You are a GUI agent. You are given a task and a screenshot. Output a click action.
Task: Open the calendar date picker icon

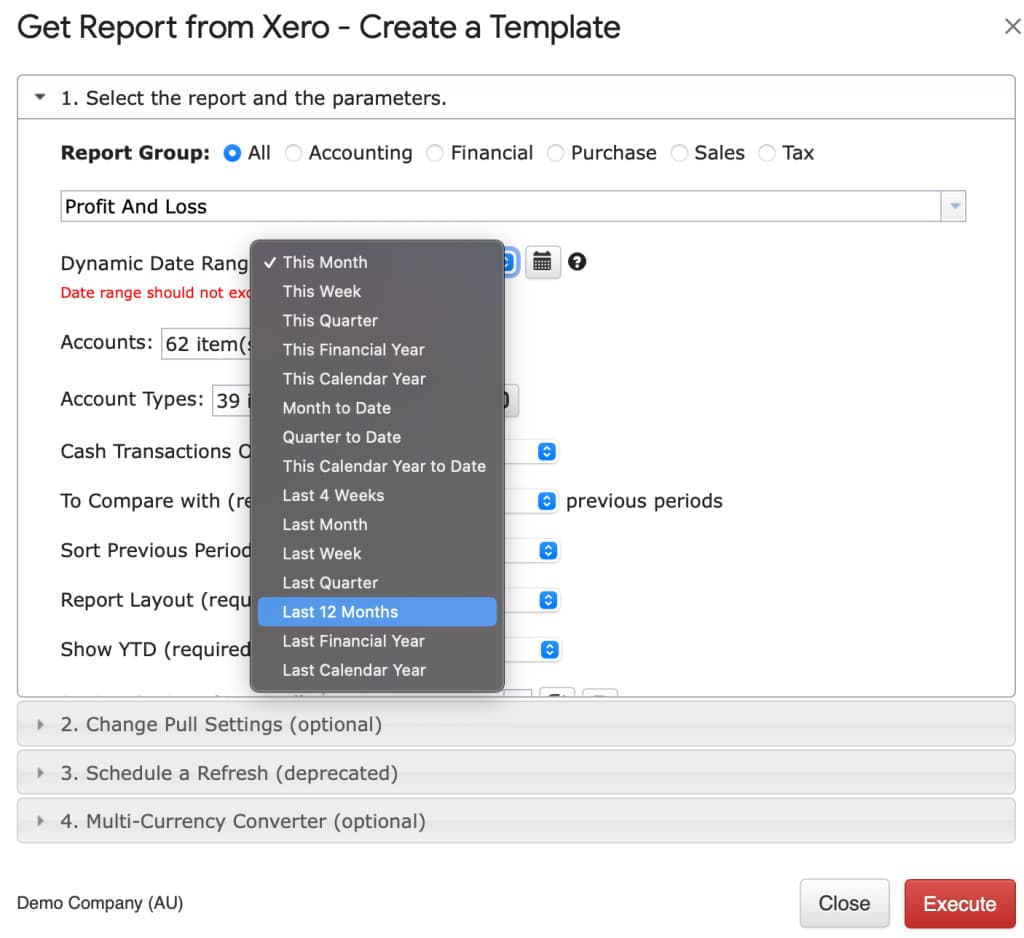(x=542, y=262)
